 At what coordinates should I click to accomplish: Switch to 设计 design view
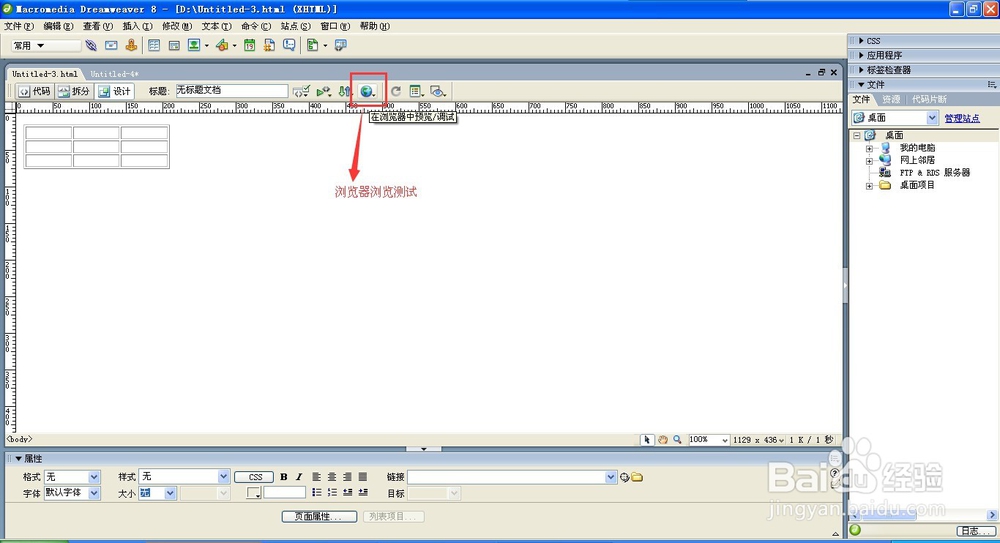115,91
